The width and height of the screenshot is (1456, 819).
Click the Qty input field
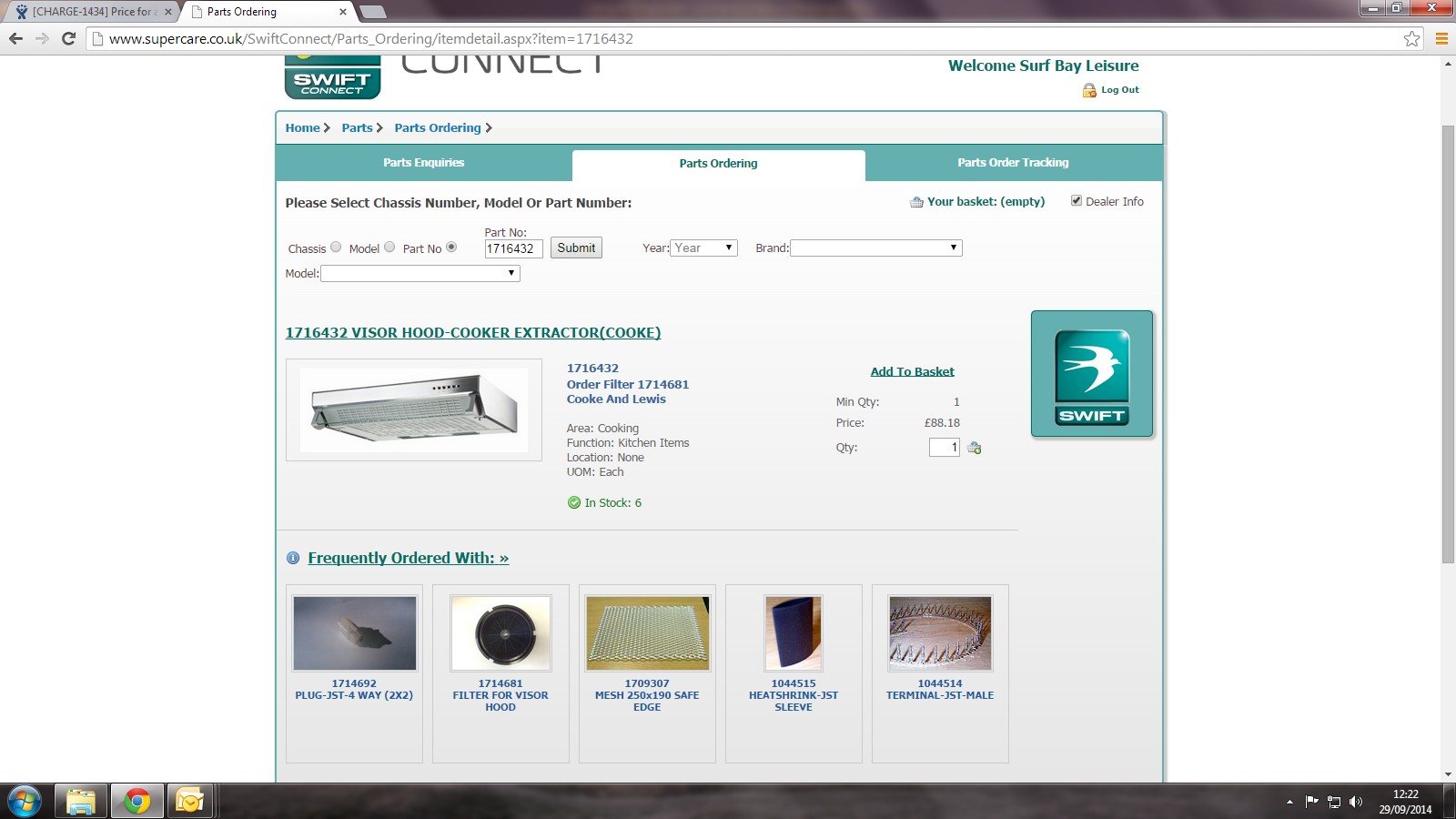pyautogui.click(x=945, y=448)
